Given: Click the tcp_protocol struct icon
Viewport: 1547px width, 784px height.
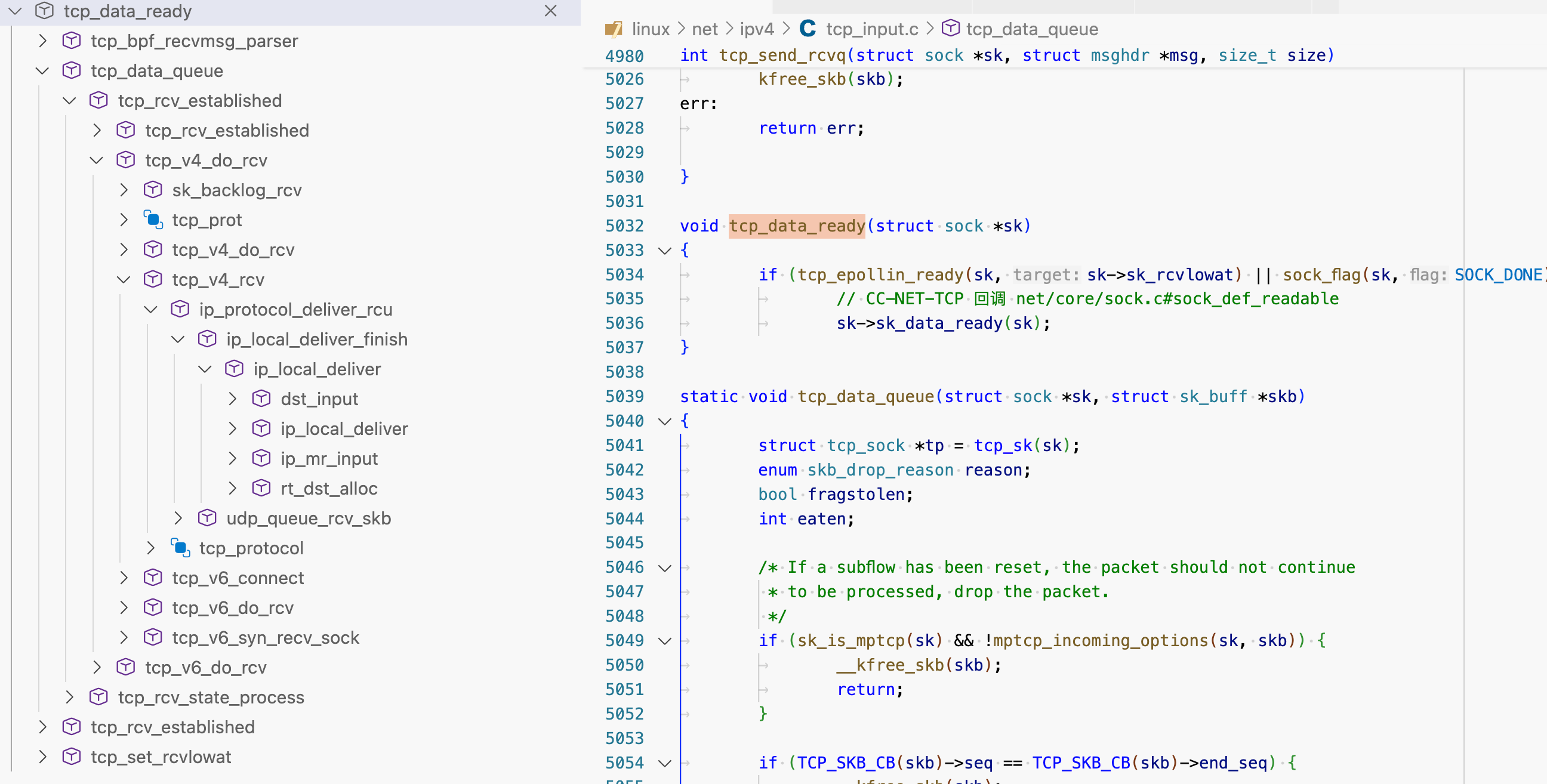Looking at the screenshot, I should click(x=180, y=548).
